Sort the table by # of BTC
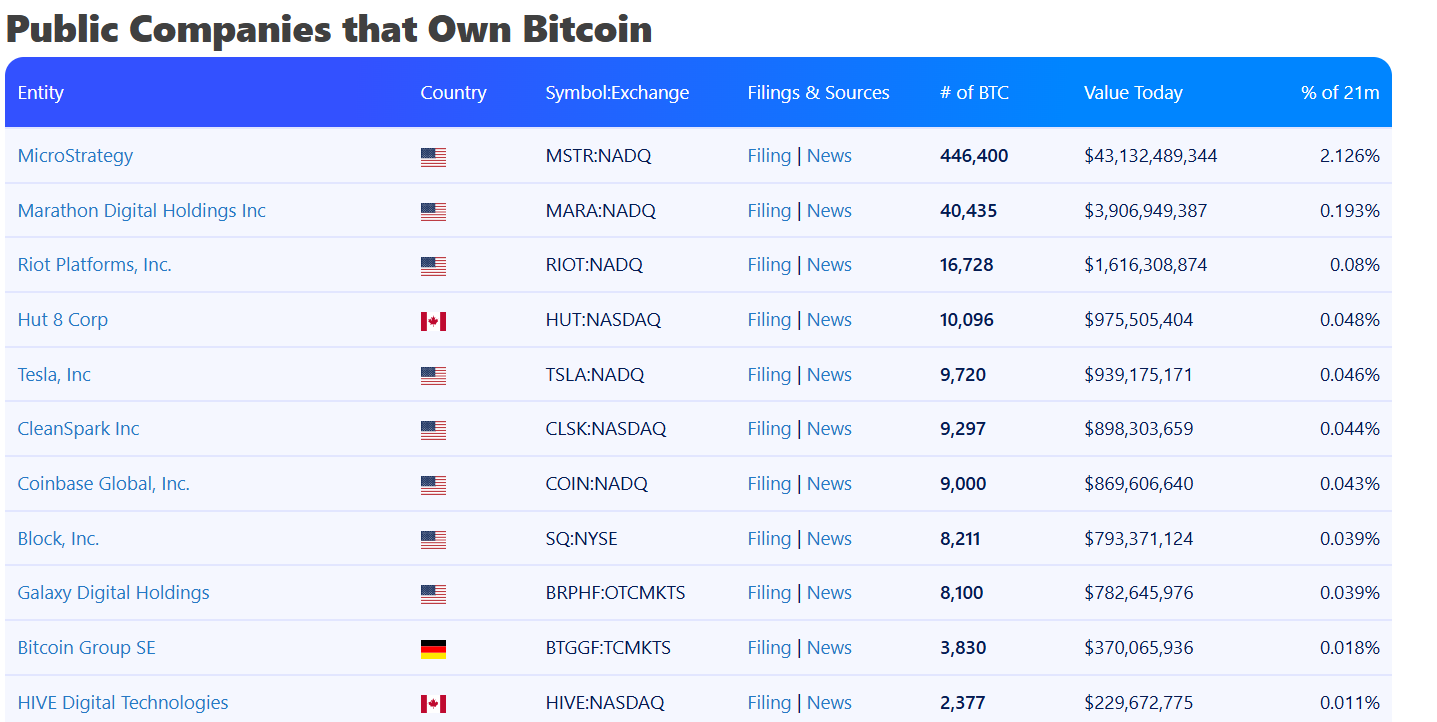 pos(975,92)
